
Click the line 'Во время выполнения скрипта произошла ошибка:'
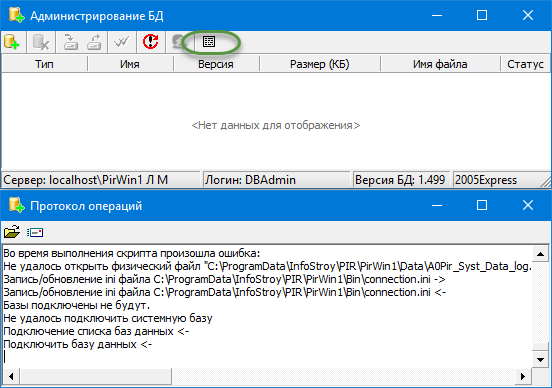[x=132, y=254]
